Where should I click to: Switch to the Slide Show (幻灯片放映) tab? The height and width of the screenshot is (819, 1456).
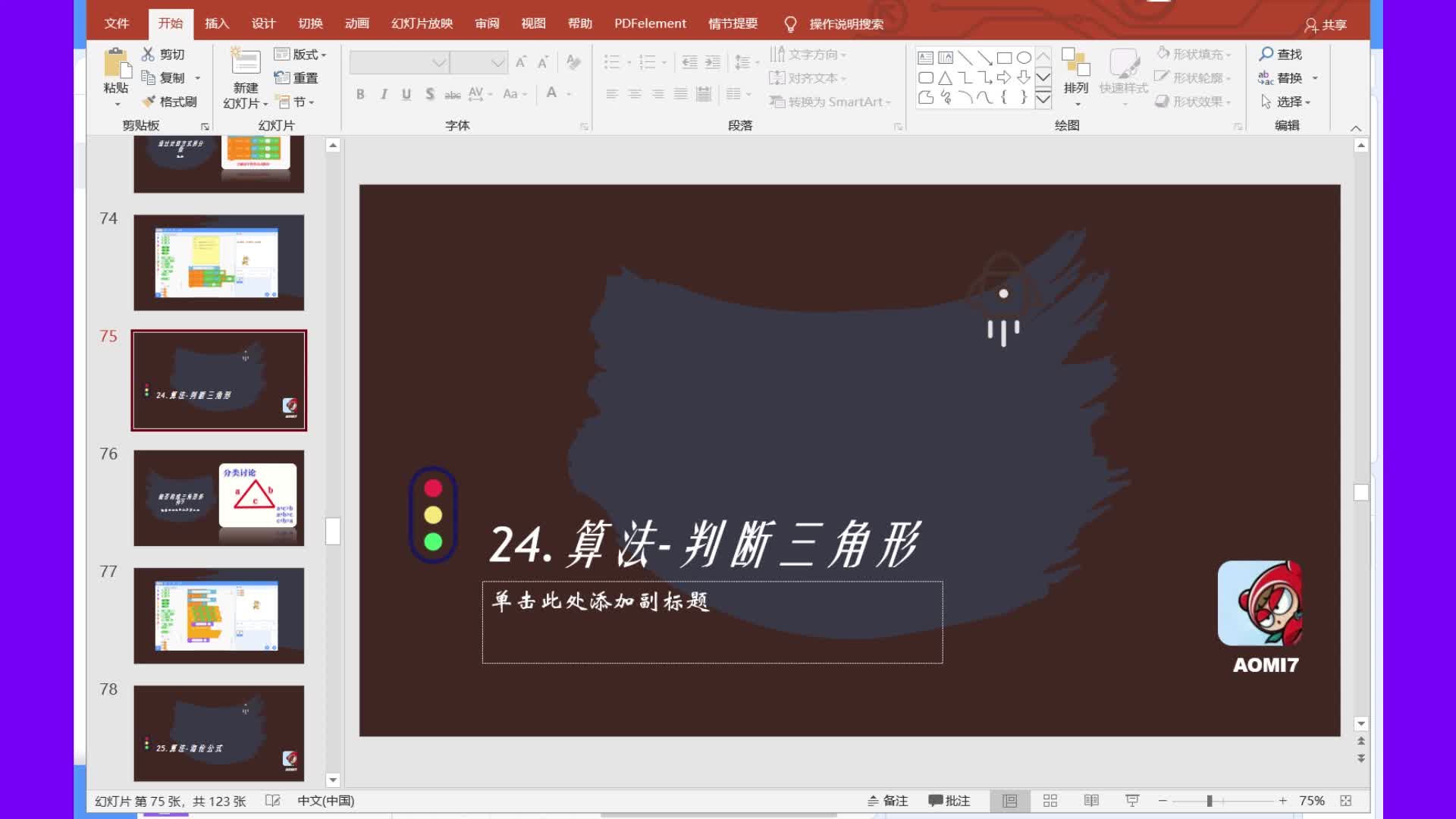[x=422, y=24]
